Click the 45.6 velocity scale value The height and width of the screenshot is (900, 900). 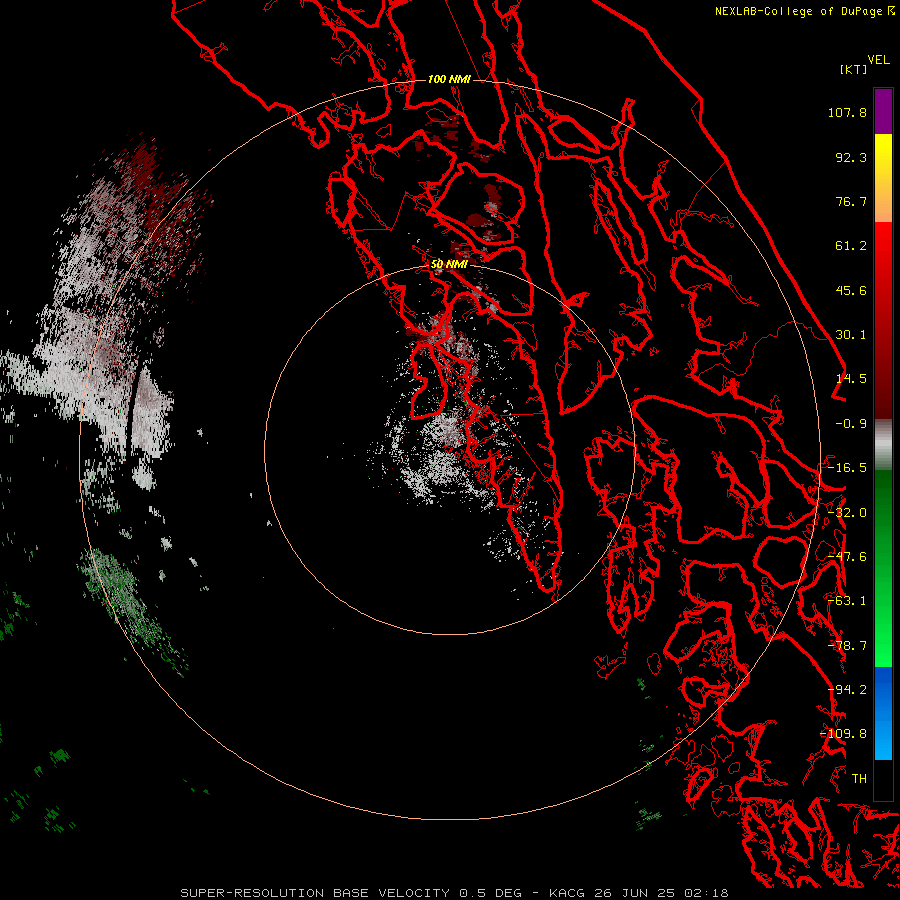coord(851,290)
